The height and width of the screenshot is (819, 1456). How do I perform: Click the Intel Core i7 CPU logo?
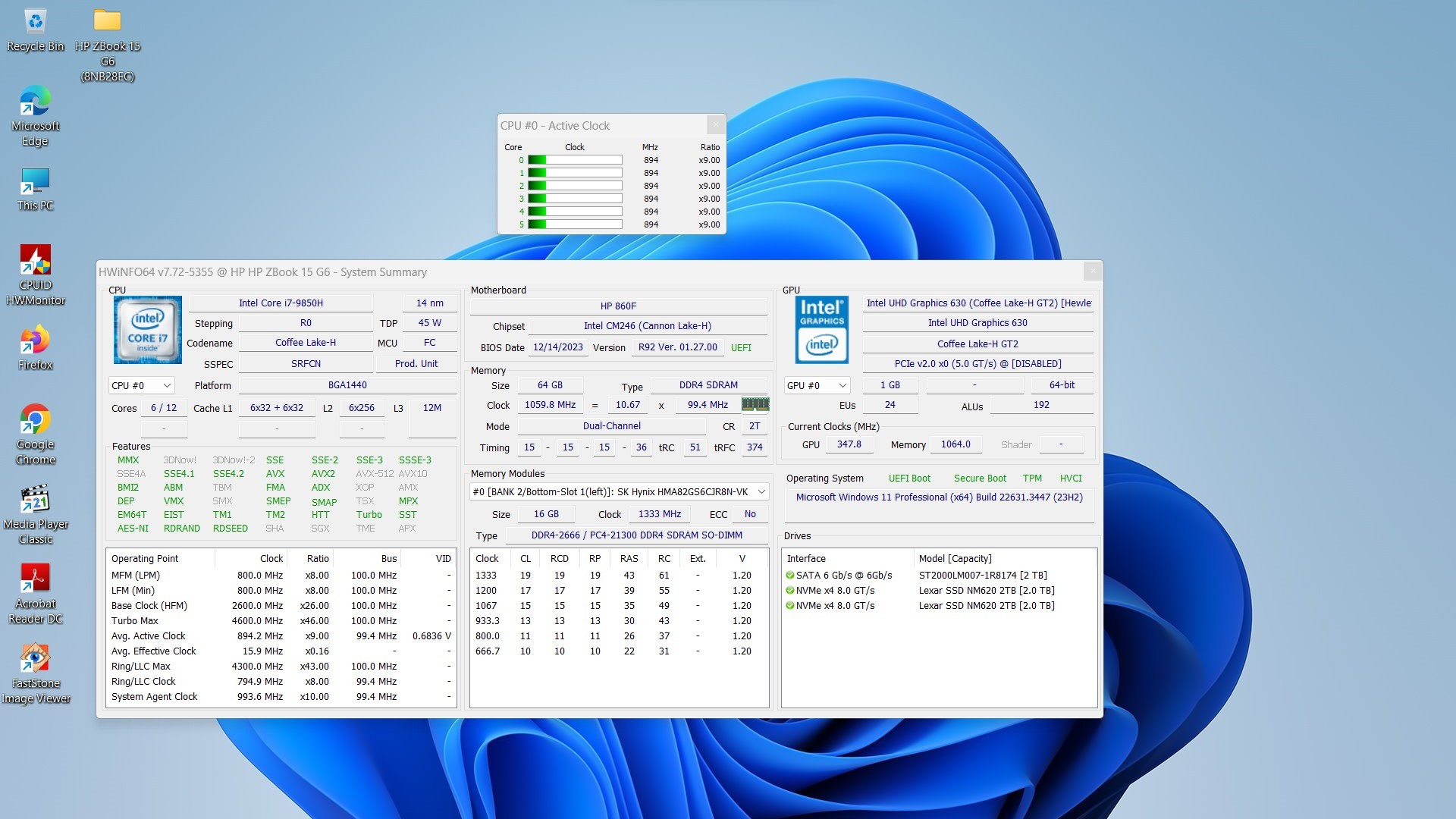(x=148, y=330)
